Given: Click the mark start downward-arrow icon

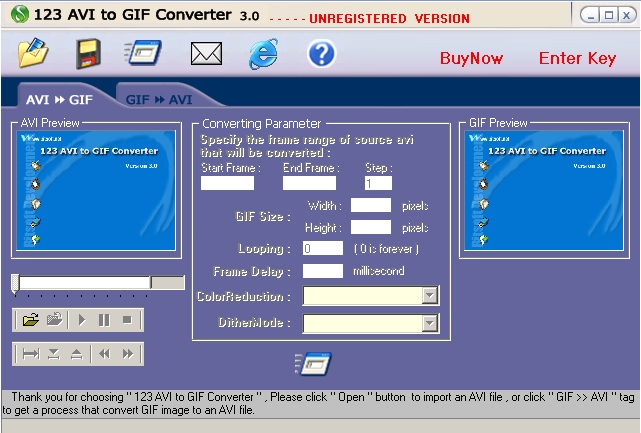Looking at the screenshot, I should pos(54,354).
